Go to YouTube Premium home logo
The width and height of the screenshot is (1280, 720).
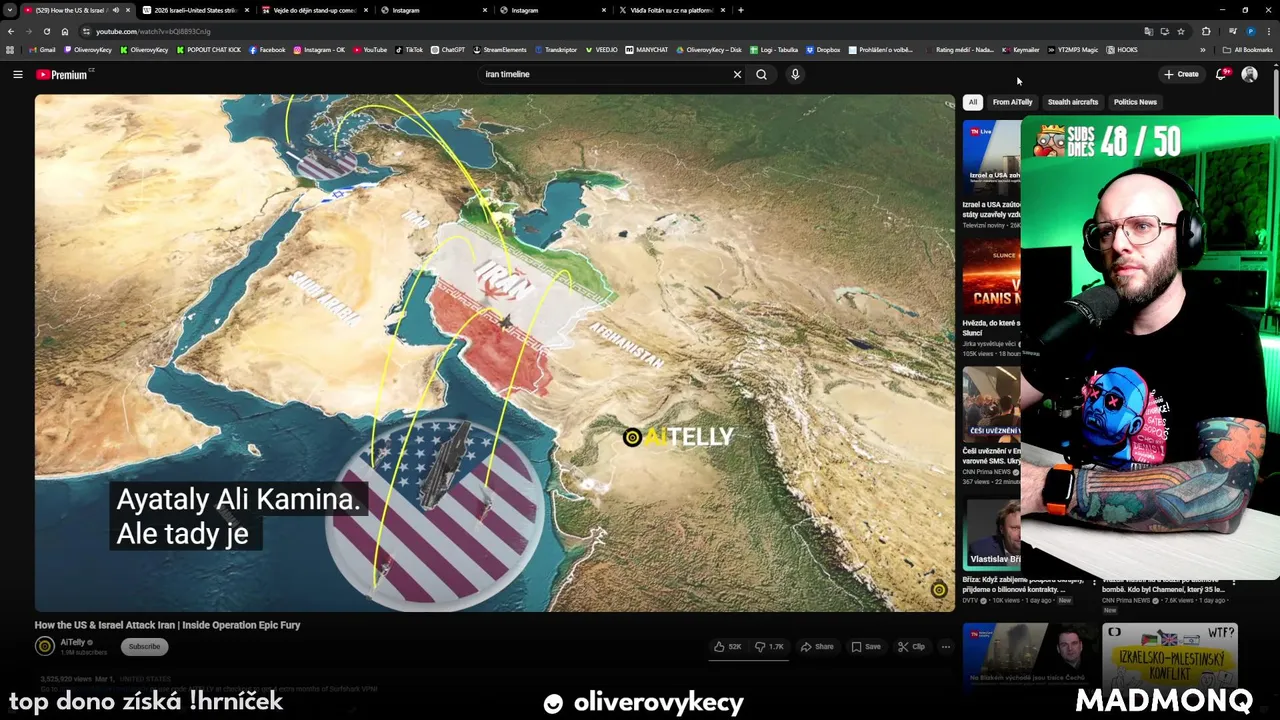click(x=63, y=74)
